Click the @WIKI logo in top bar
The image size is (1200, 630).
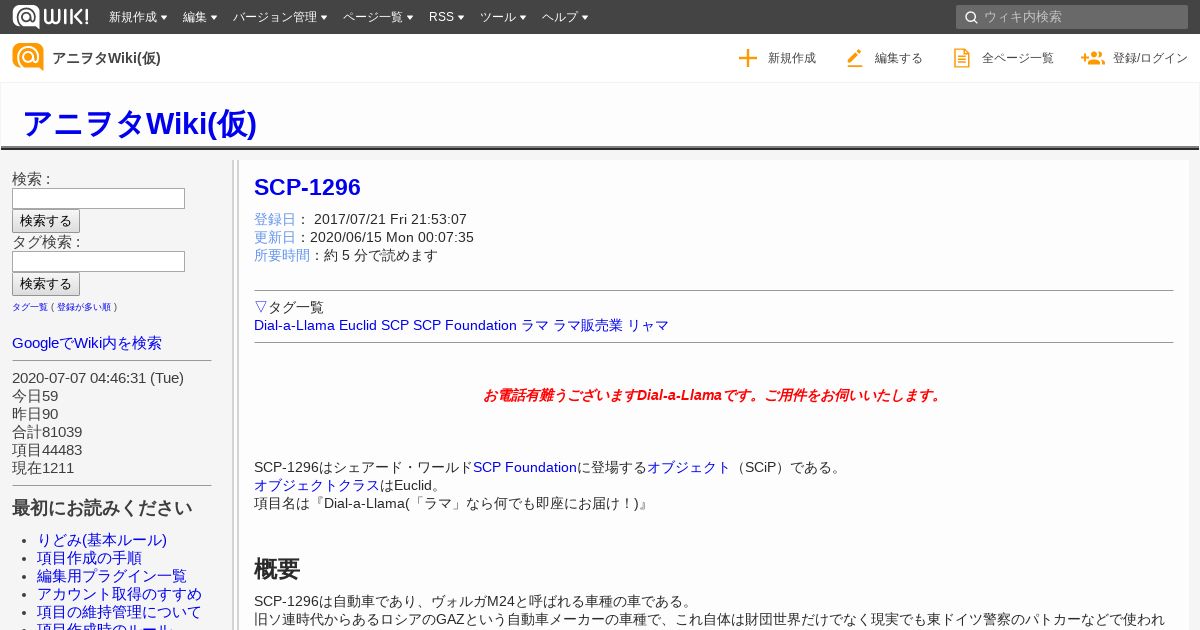(50, 16)
